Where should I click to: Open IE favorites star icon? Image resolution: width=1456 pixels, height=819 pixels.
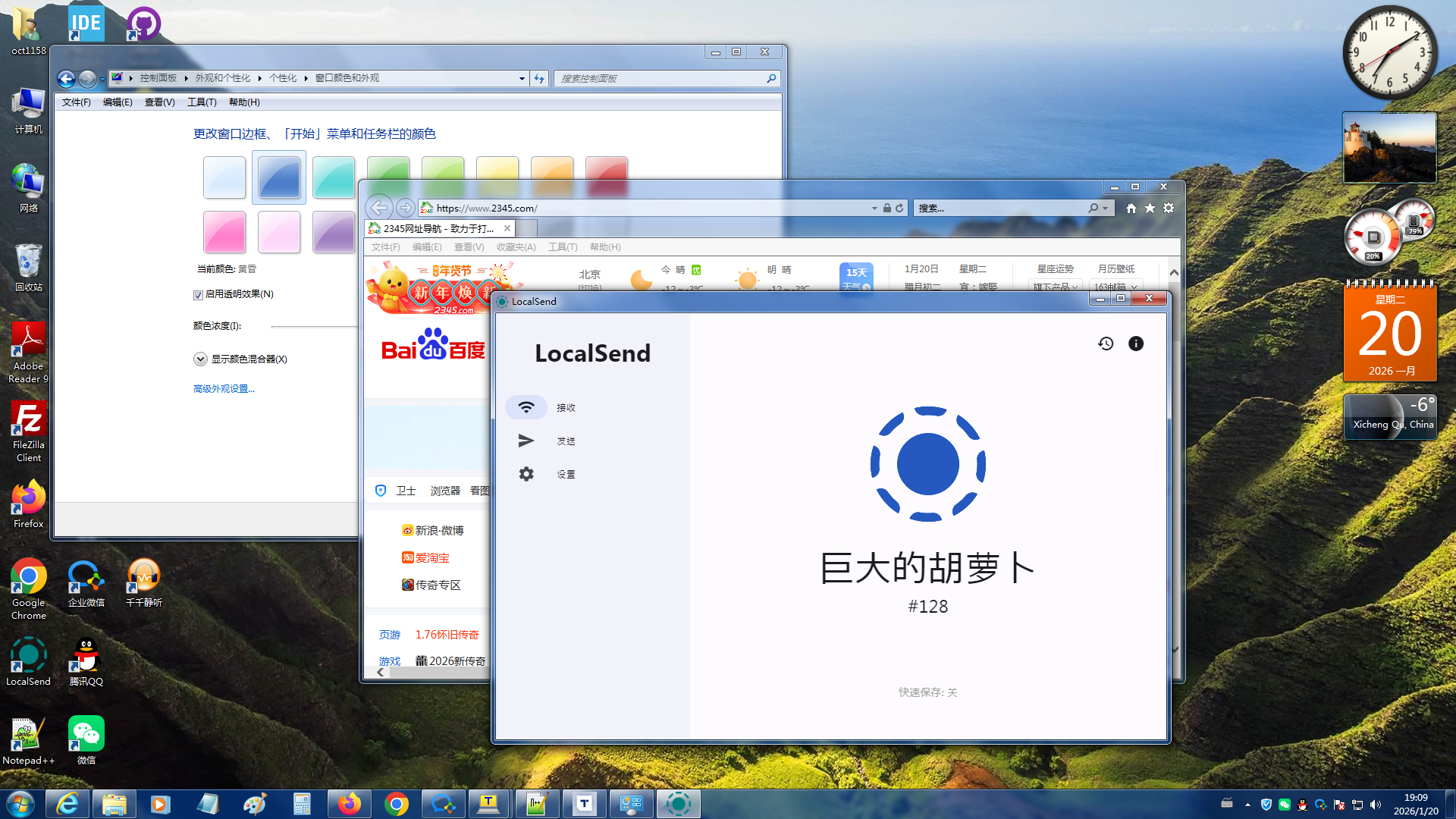[1150, 208]
